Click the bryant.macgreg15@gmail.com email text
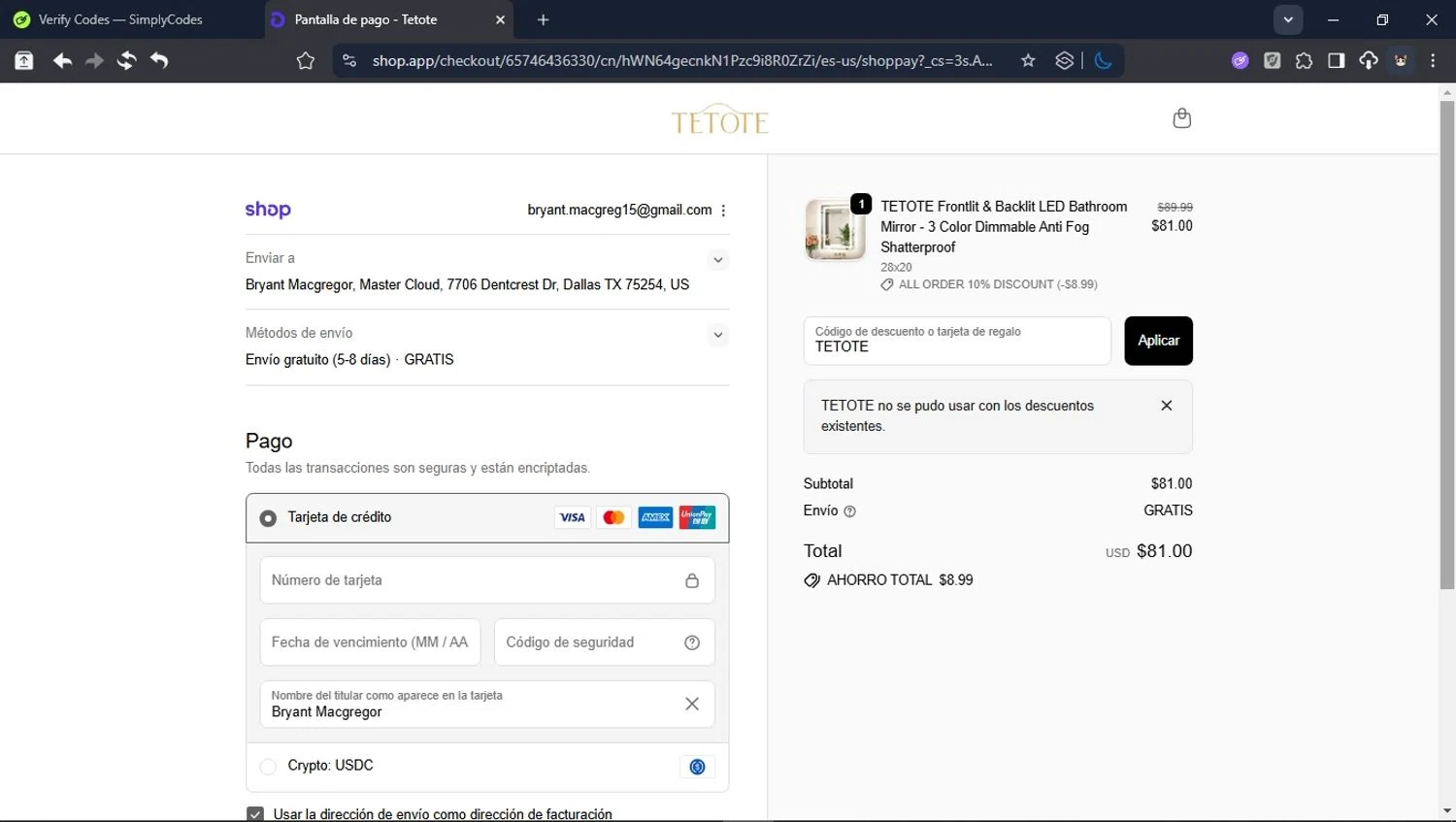 pyautogui.click(x=619, y=210)
